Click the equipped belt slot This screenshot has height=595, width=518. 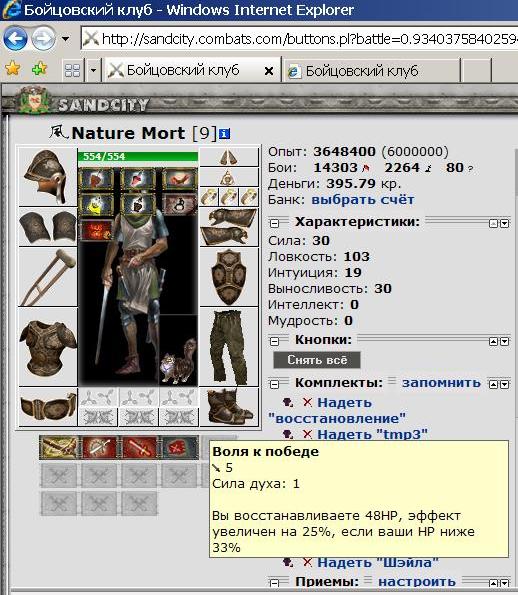pyautogui.click(x=48, y=406)
